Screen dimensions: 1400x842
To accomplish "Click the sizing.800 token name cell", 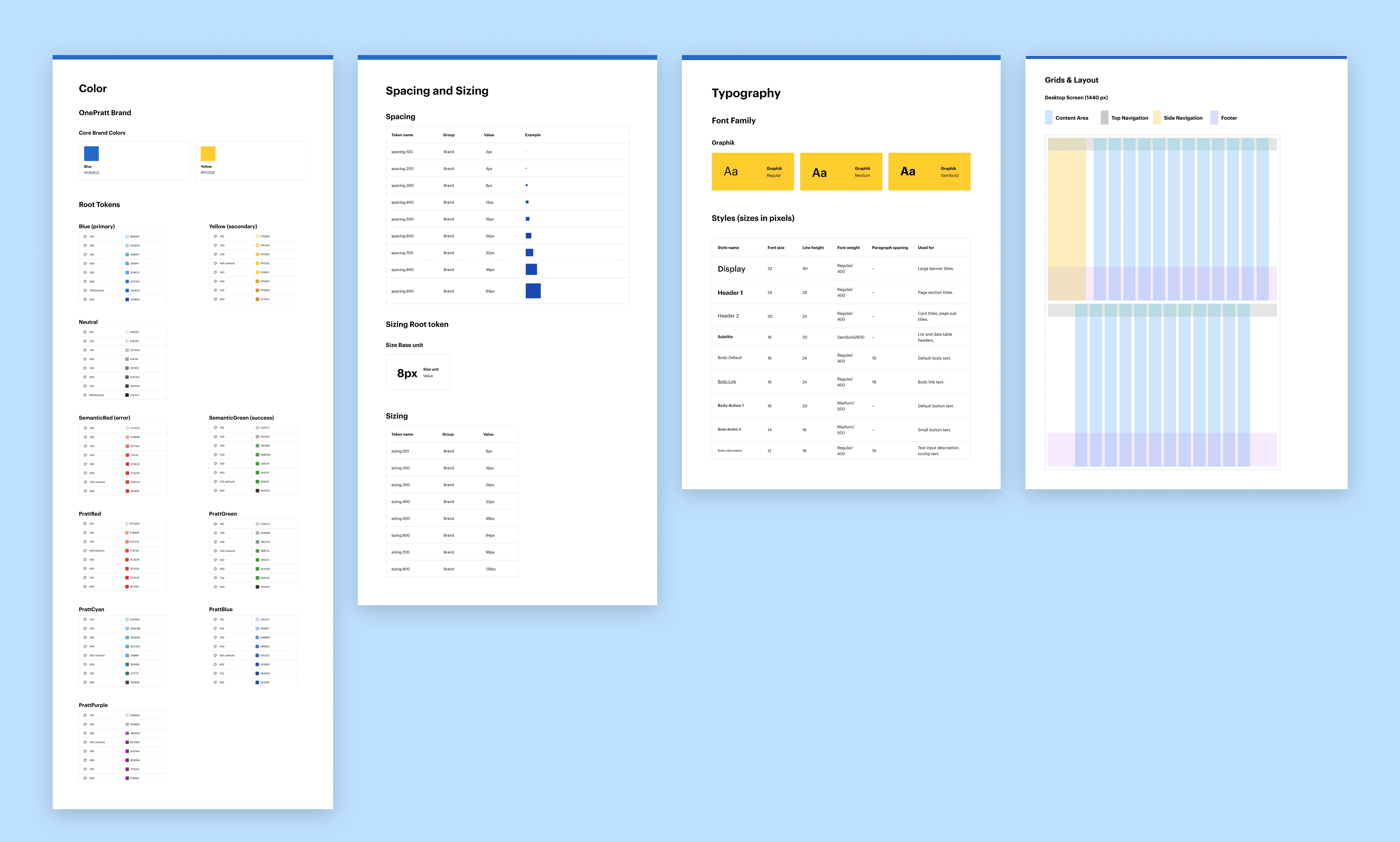I will pos(401,569).
